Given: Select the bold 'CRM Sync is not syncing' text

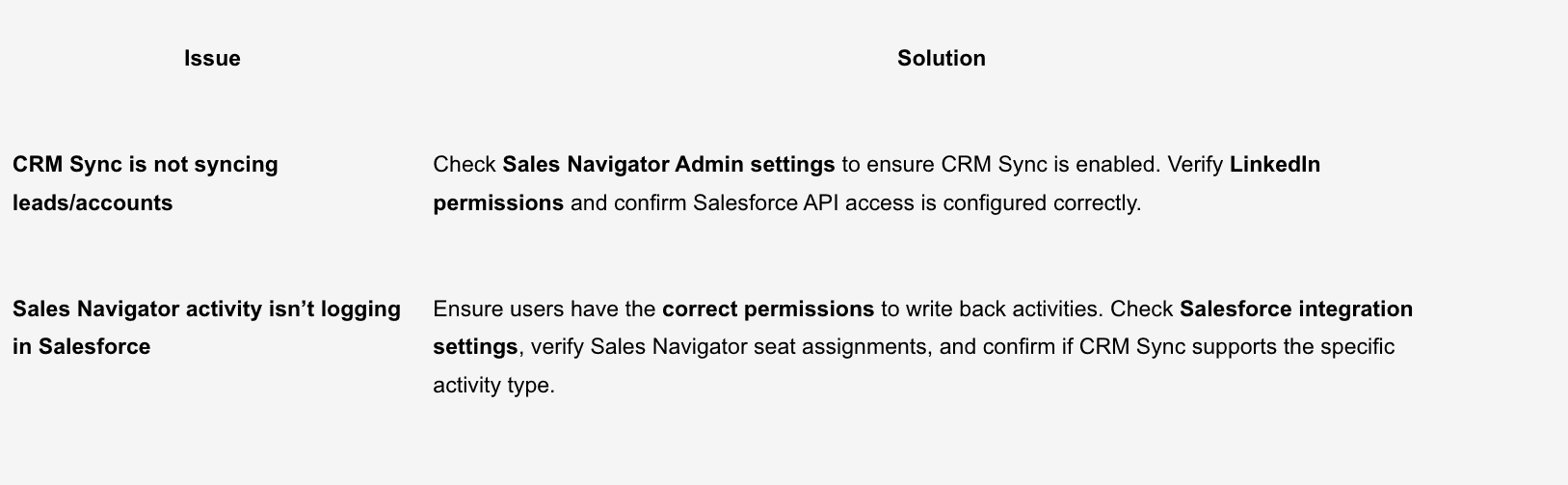Looking at the screenshot, I should pyautogui.click(x=146, y=165).
